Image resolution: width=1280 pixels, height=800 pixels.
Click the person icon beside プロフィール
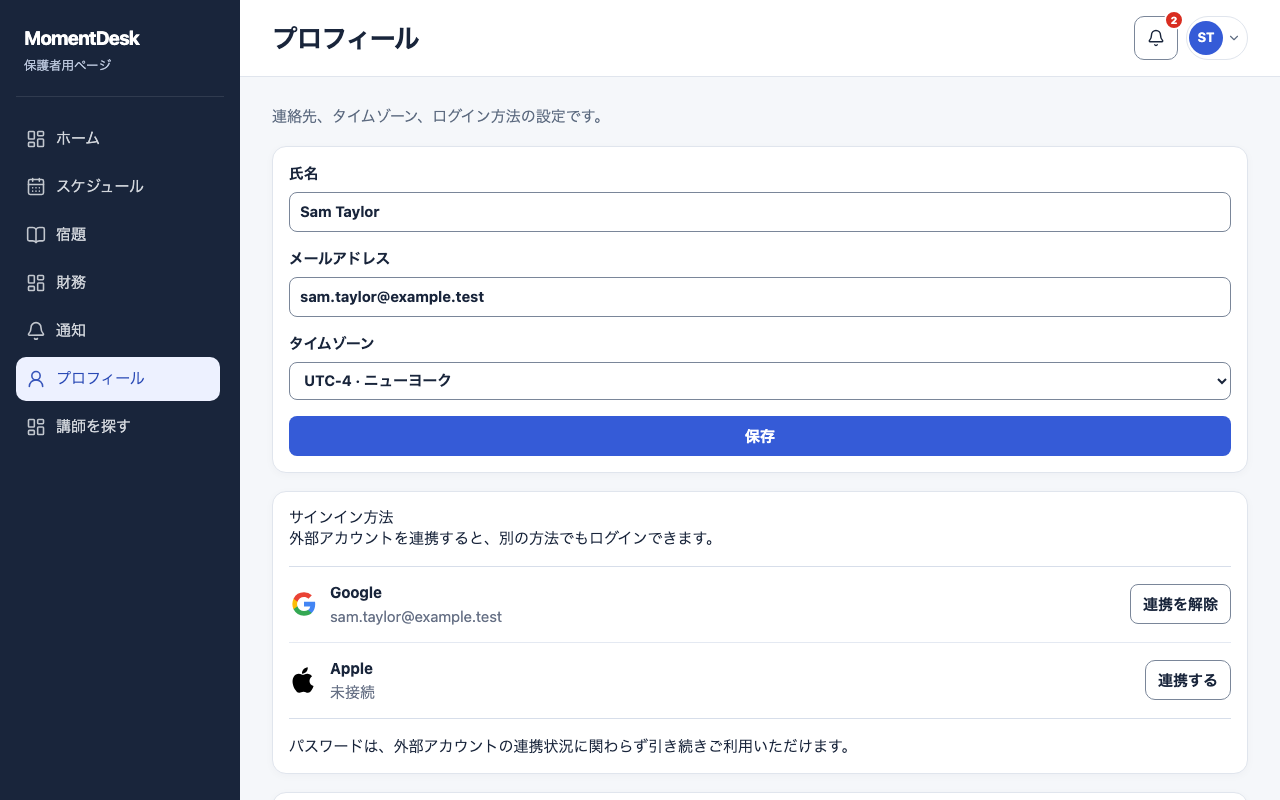(36, 379)
